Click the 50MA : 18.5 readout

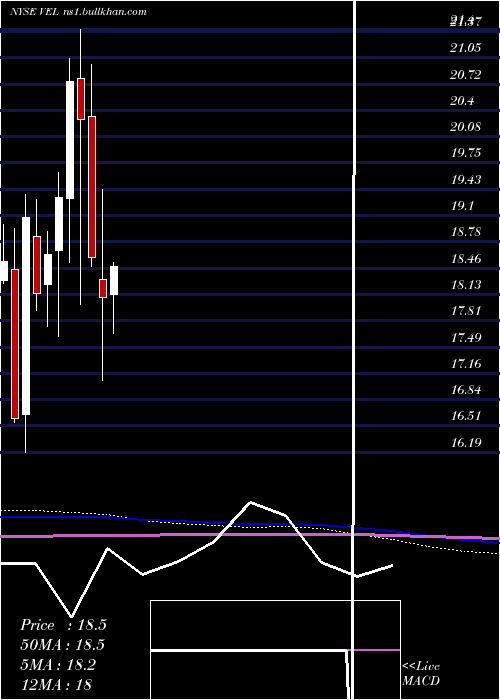(63, 645)
